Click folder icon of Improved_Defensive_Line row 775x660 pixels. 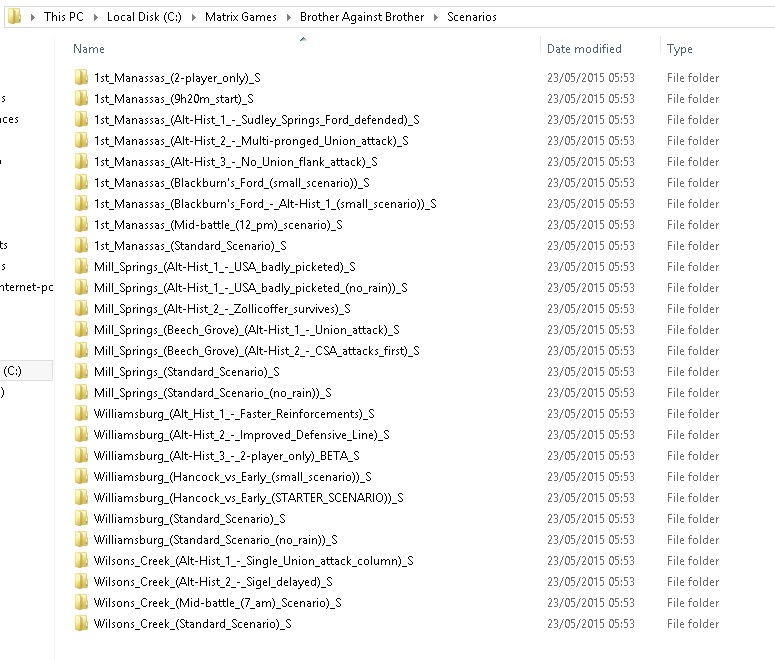(82, 435)
